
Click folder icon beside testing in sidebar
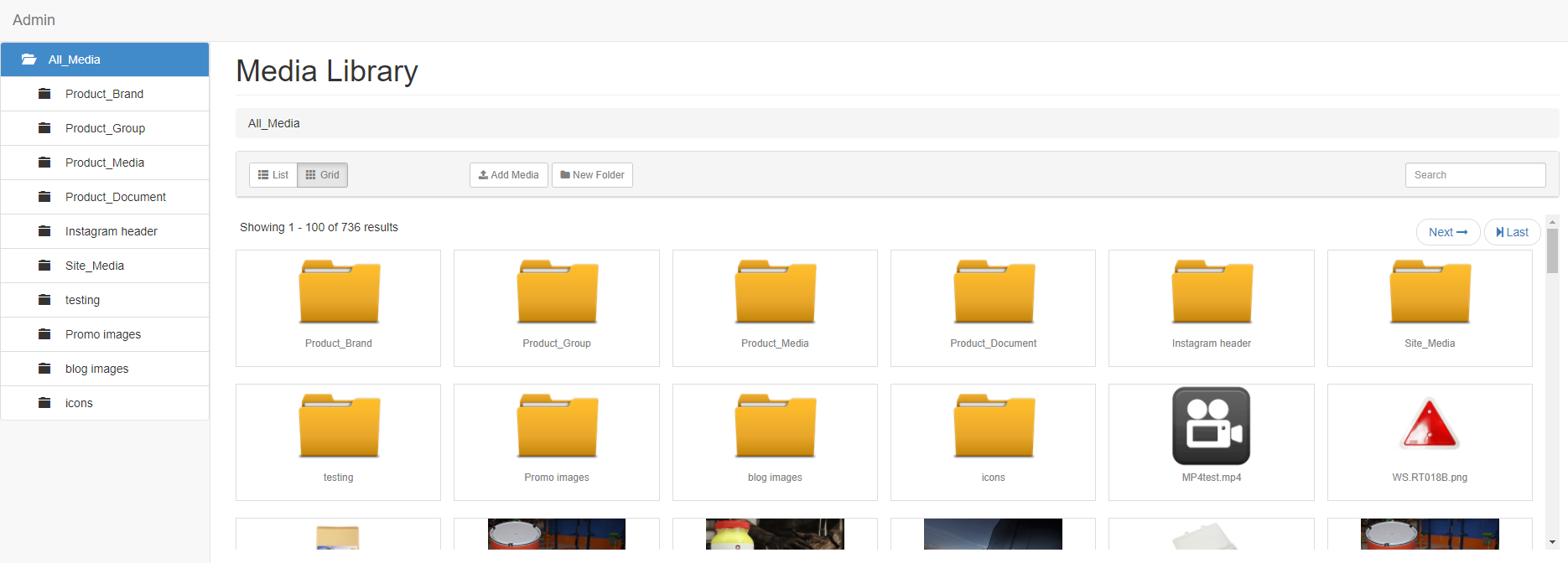click(x=44, y=300)
